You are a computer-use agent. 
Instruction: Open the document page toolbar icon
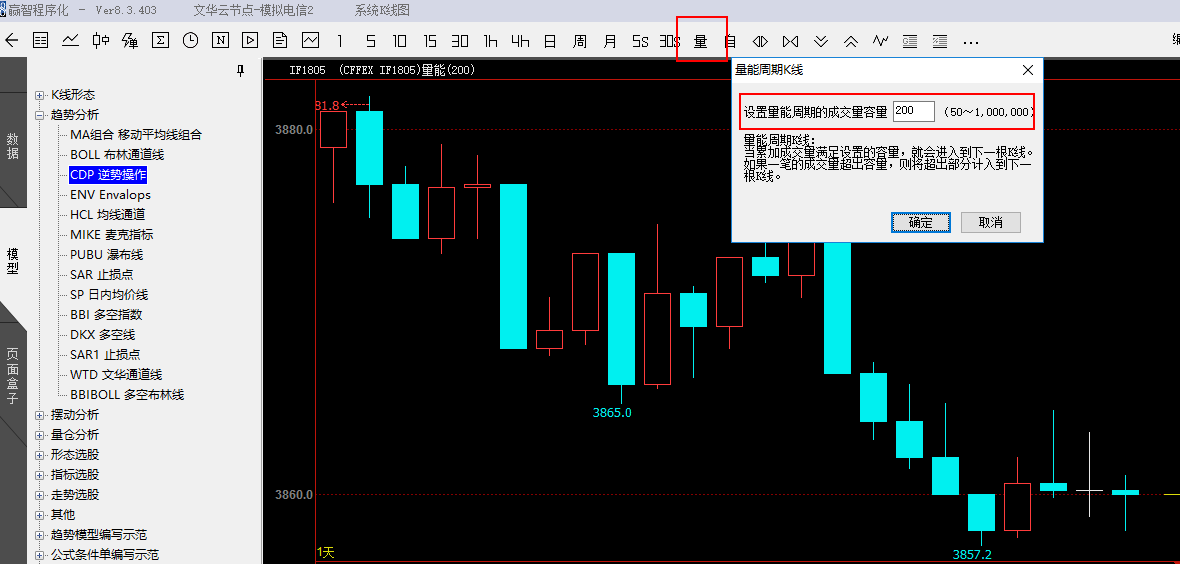click(x=280, y=41)
